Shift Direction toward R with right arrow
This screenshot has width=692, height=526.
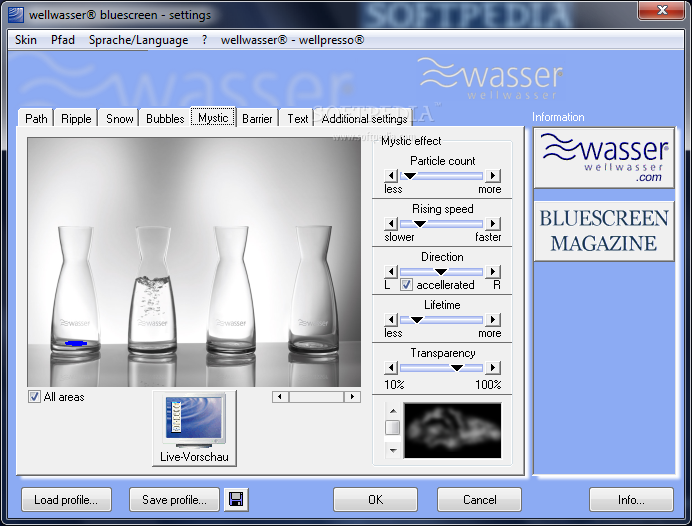[493, 271]
